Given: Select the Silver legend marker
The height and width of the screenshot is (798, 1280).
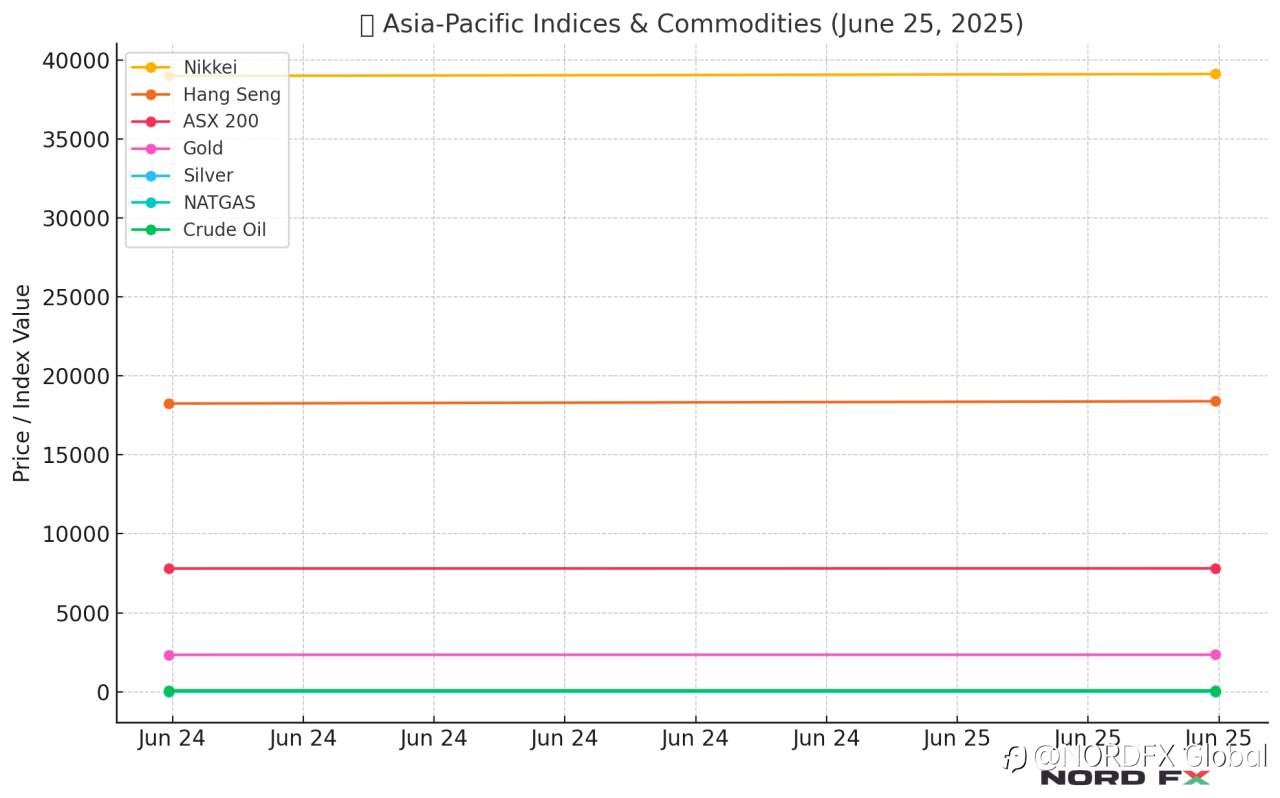Looking at the screenshot, I should (x=151, y=176).
